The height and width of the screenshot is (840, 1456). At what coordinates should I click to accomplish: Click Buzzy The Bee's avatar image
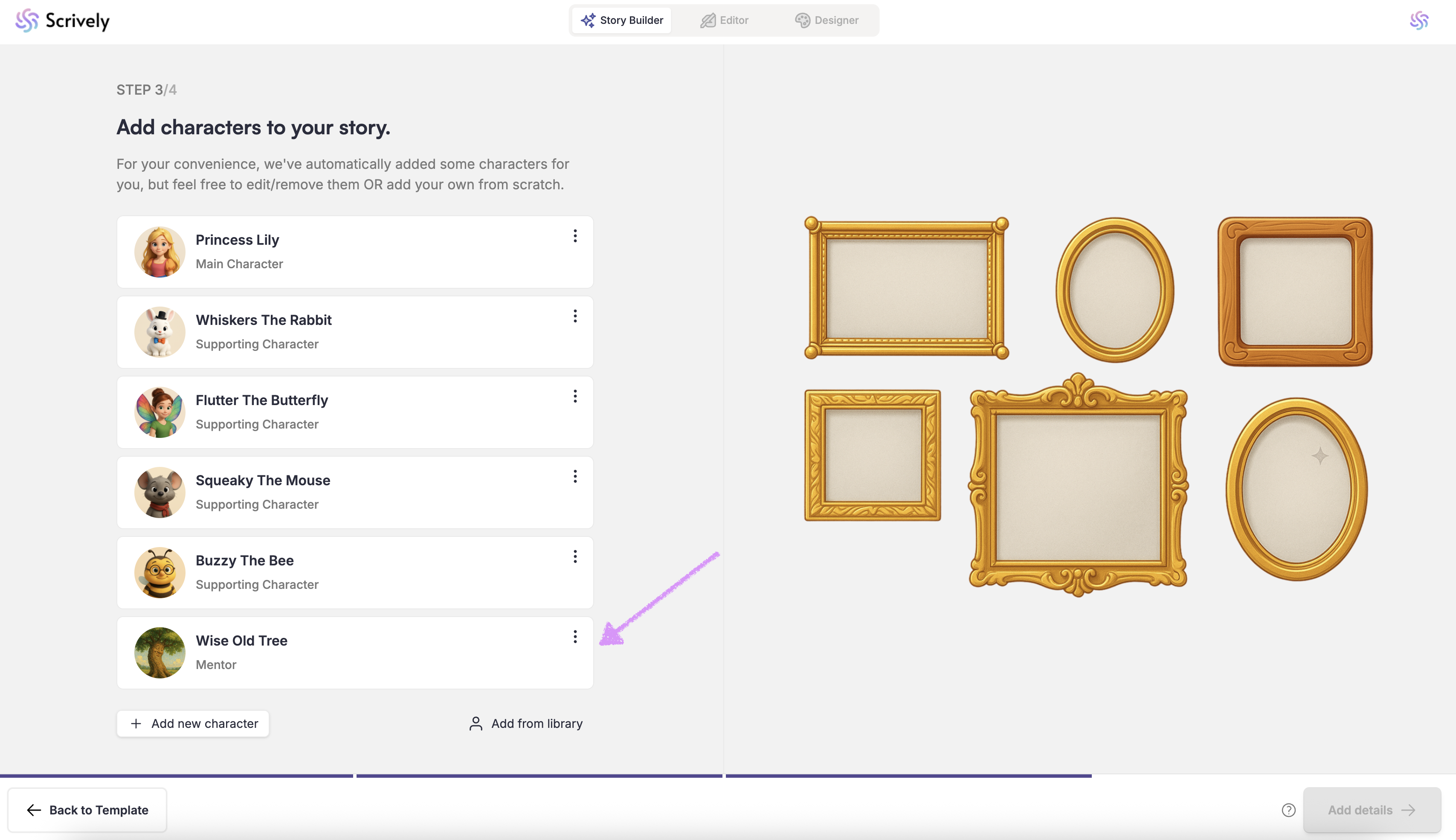pos(160,573)
